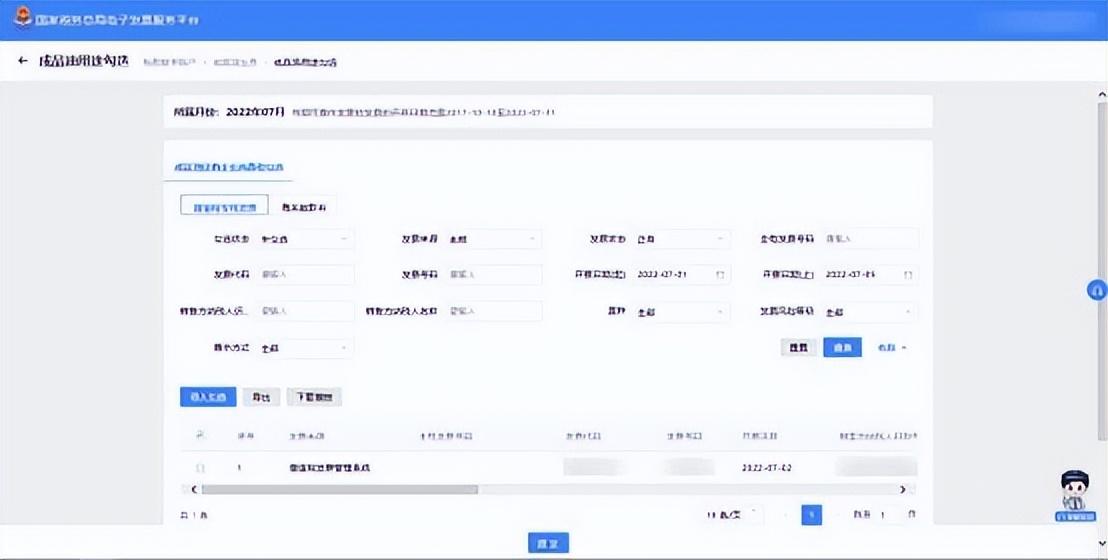1108x560 pixels.
Task: Click the gray reset (重置) button
Action: (x=798, y=347)
